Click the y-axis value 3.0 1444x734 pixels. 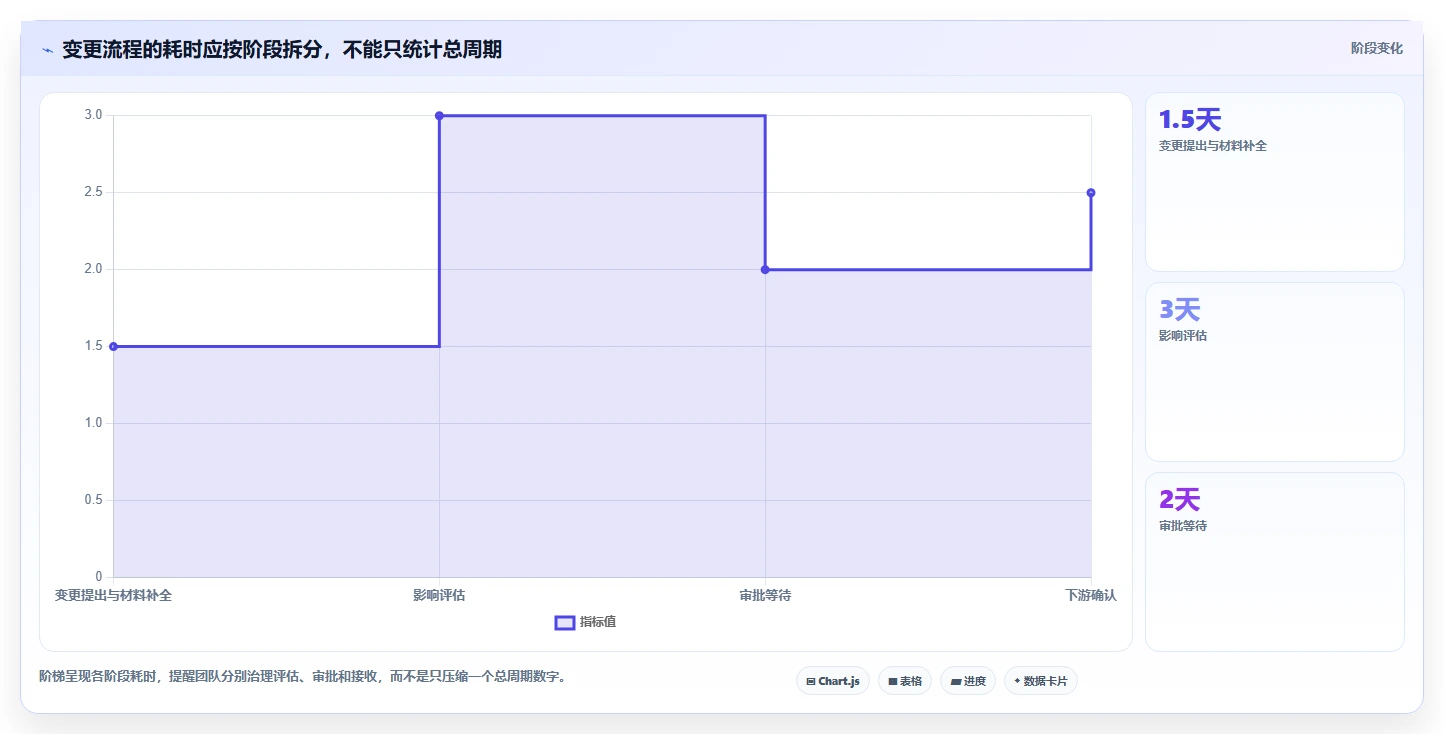point(93,115)
